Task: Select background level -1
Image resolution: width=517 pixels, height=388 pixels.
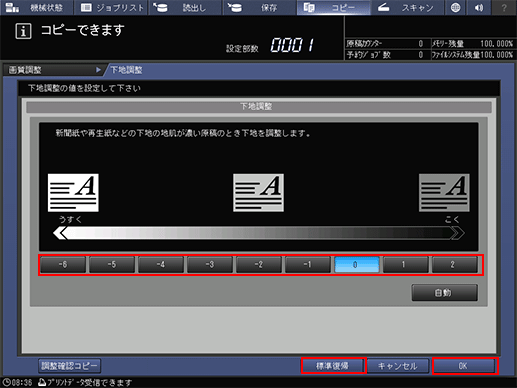Action: coord(308,265)
